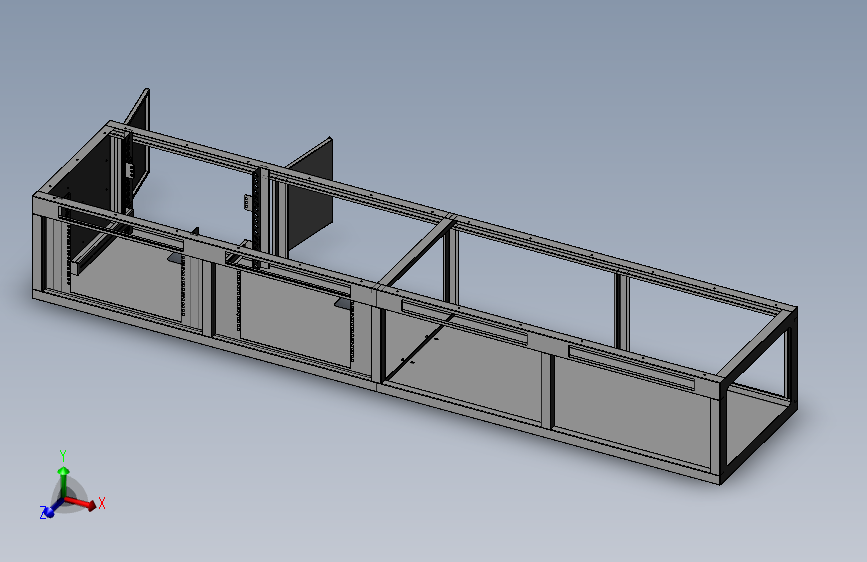
Task: Select the black perforated mounting rail beside the middle panel
Action: click(257, 216)
